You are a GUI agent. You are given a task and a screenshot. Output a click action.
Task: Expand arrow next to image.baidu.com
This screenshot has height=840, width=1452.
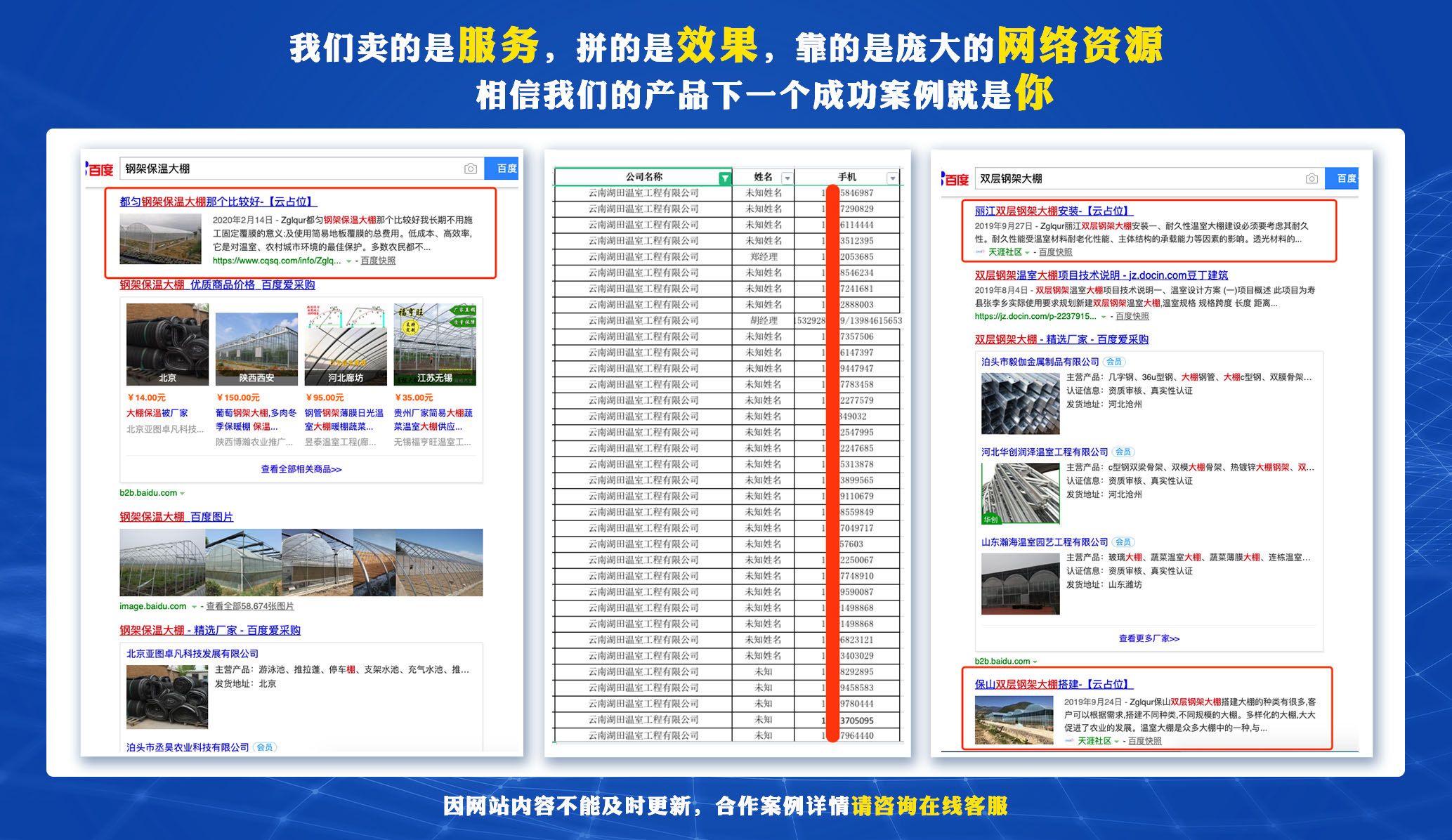194,607
